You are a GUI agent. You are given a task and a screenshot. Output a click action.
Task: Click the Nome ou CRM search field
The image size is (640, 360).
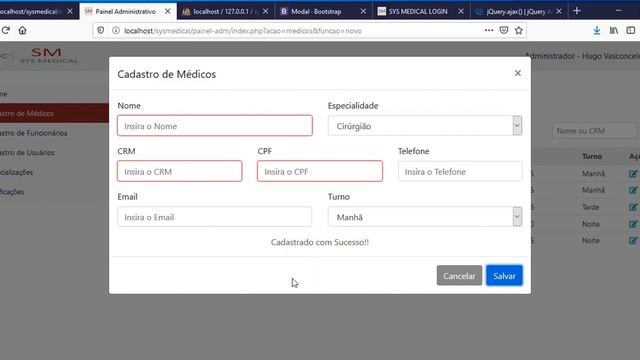coord(594,131)
